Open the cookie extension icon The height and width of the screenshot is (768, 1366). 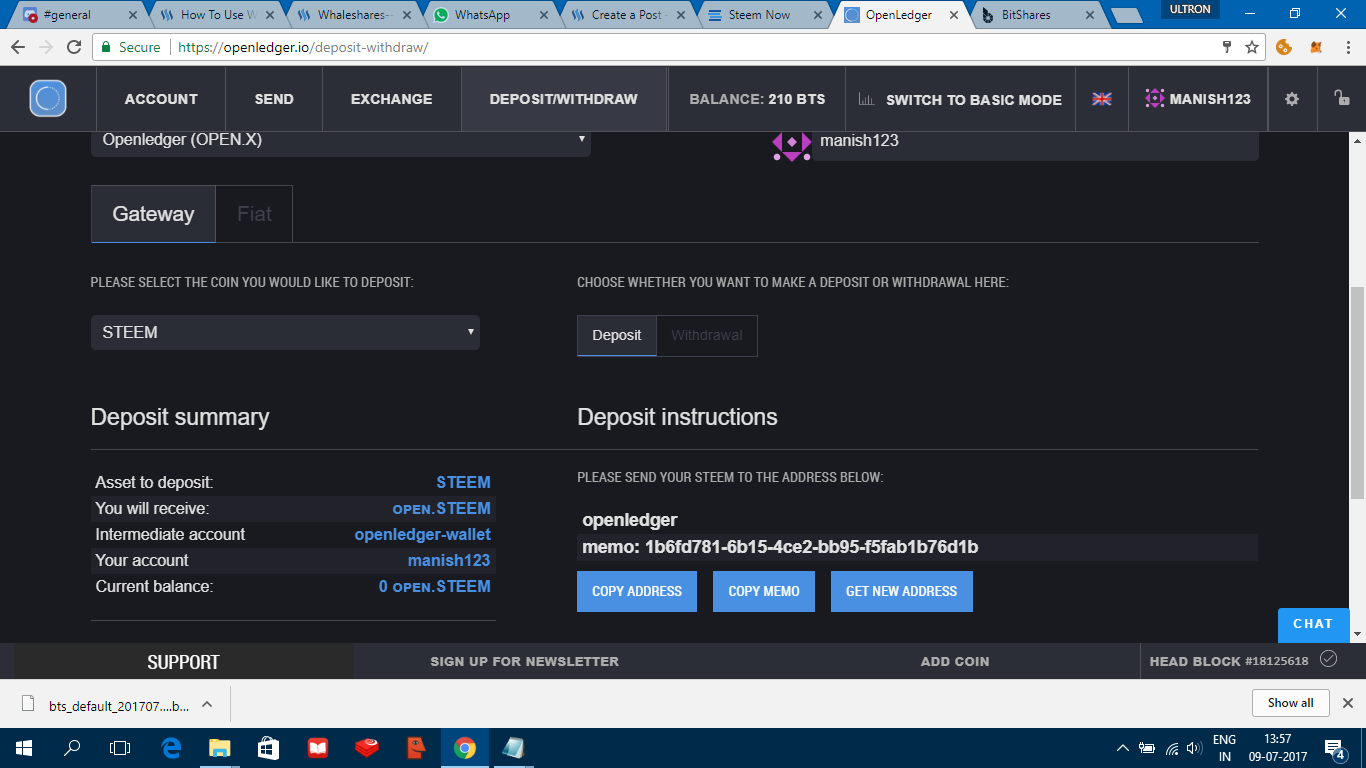(x=1285, y=47)
